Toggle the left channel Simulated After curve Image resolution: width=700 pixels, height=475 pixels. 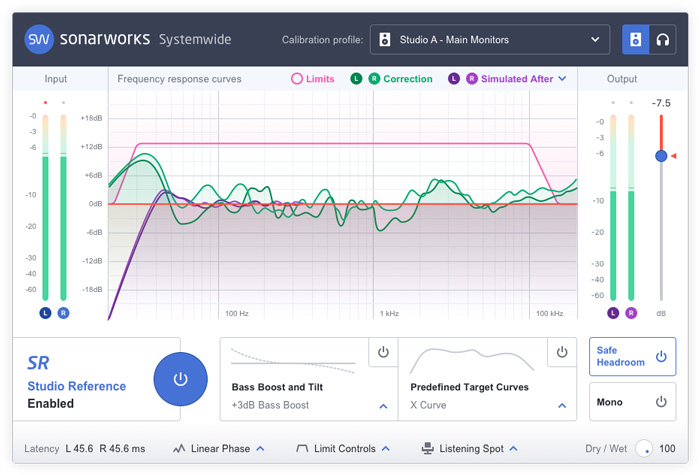(454, 79)
